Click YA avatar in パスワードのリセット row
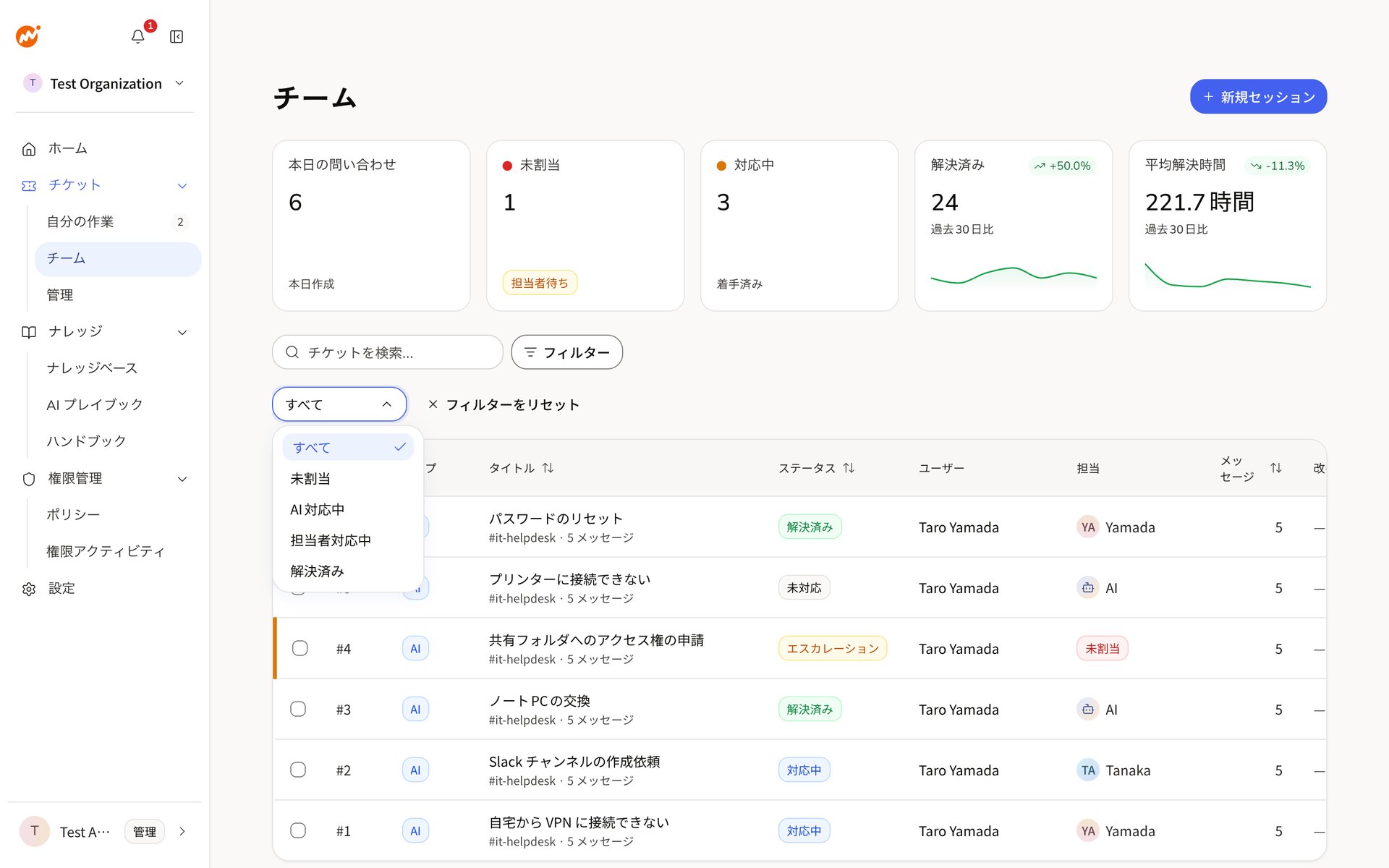 coord(1088,527)
